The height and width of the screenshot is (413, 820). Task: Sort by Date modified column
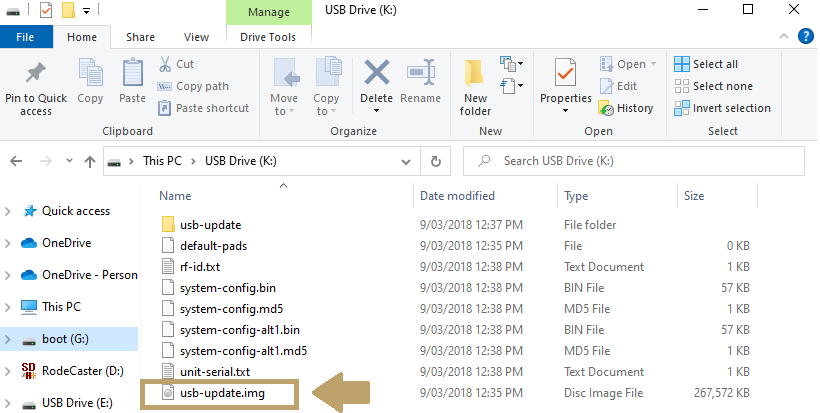458,196
